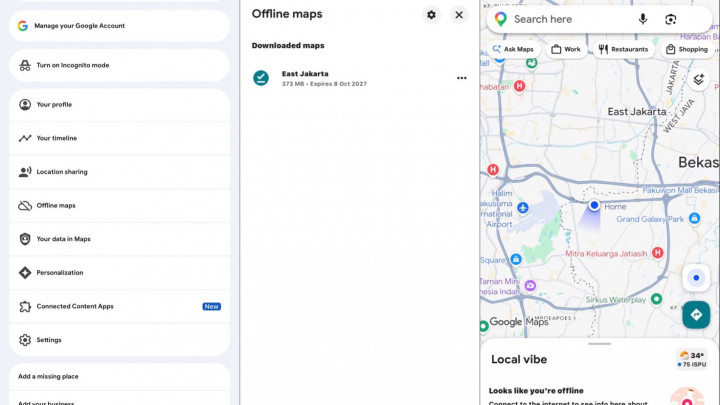Open Settings in the side menu
The height and width of the screenshot is (405, 720).
[119, 340]
